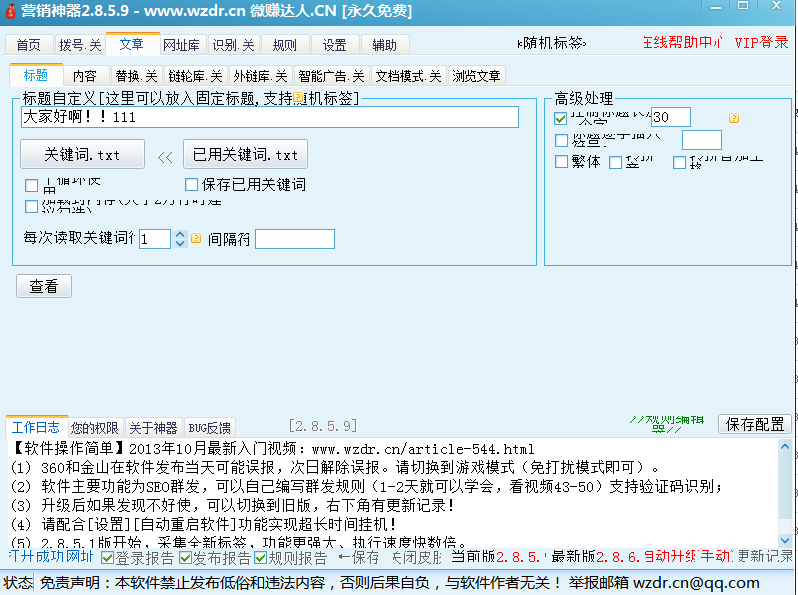Toggle the 发布报告 checkbox
Screen dimensions: 798x595
[185, 558]
